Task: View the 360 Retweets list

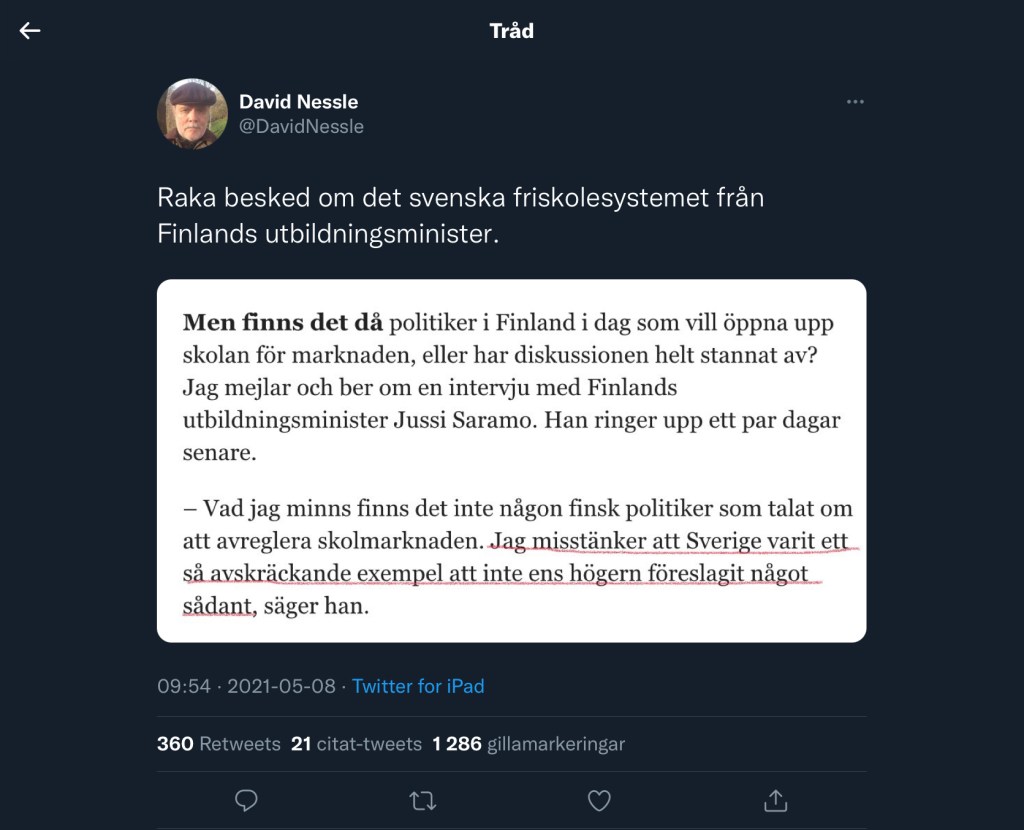Action: (218, 744)
